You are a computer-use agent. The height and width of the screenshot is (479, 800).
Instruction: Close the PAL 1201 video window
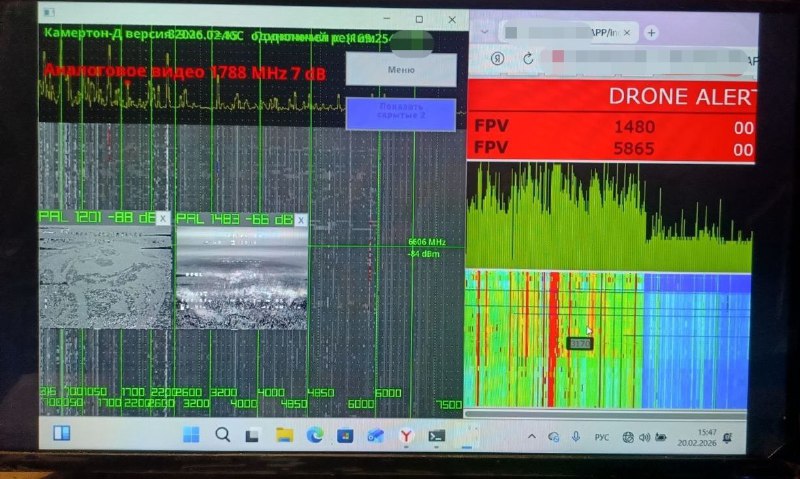click(x=163, y=218)
